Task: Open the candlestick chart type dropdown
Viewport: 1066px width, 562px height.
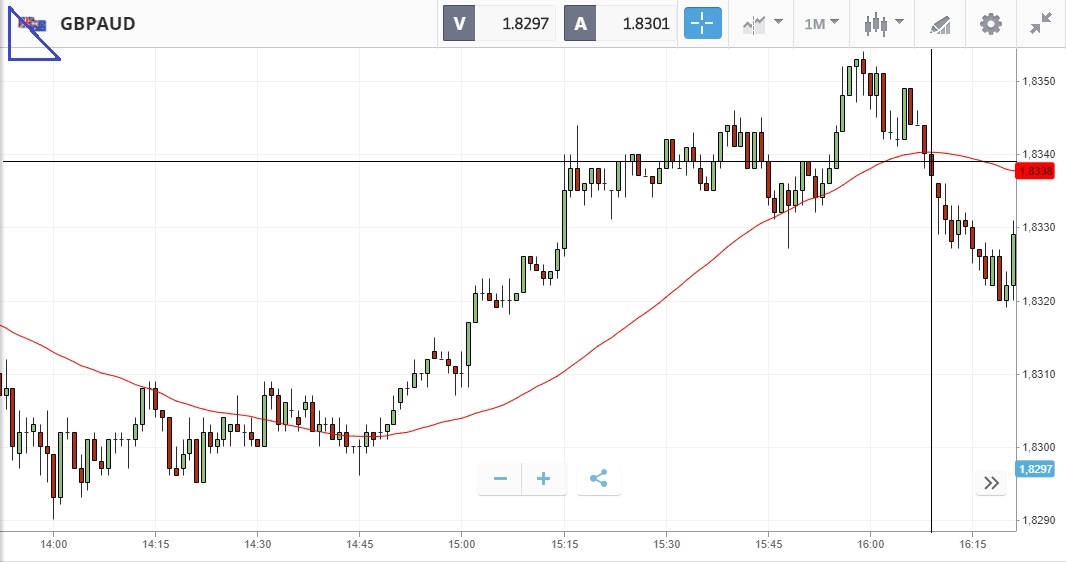Action: click(884, 23)
